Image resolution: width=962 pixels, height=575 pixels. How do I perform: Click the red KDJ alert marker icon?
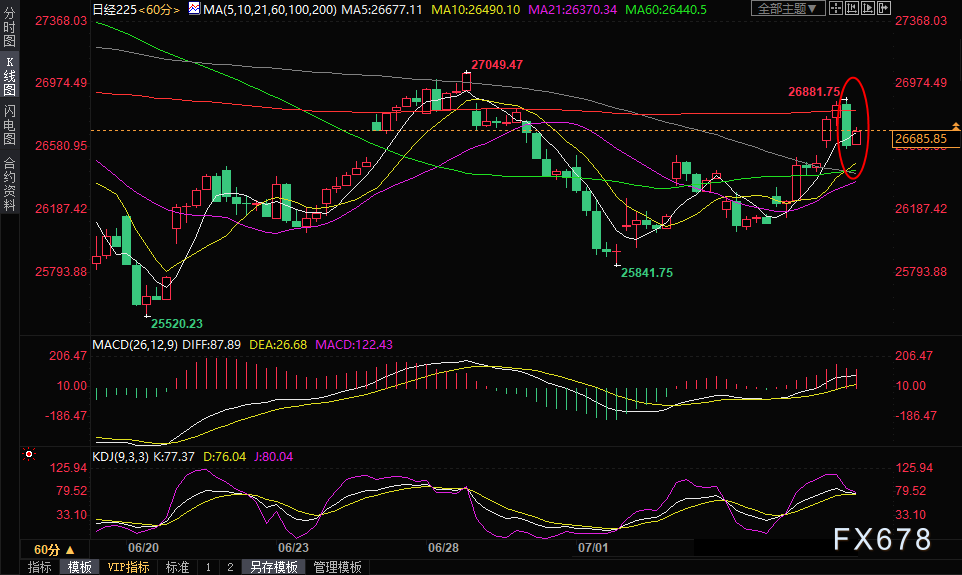[x=29, y=455]
